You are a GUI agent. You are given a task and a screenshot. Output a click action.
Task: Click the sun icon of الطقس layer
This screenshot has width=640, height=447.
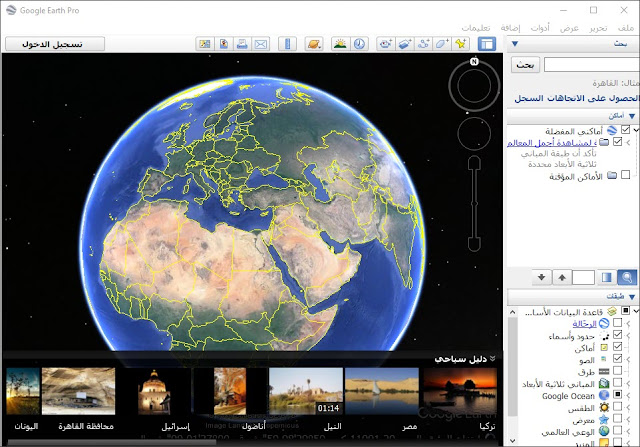[604, 407]
